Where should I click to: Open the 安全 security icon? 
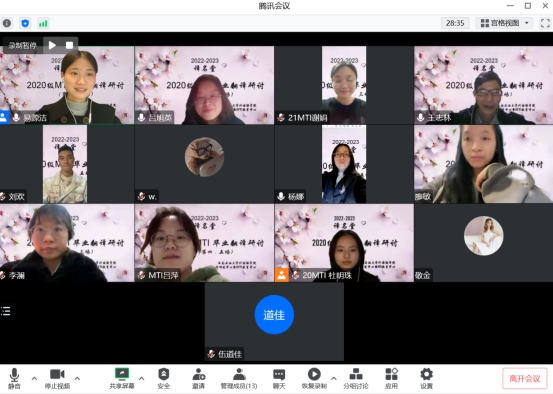click(x=164, y=378)
